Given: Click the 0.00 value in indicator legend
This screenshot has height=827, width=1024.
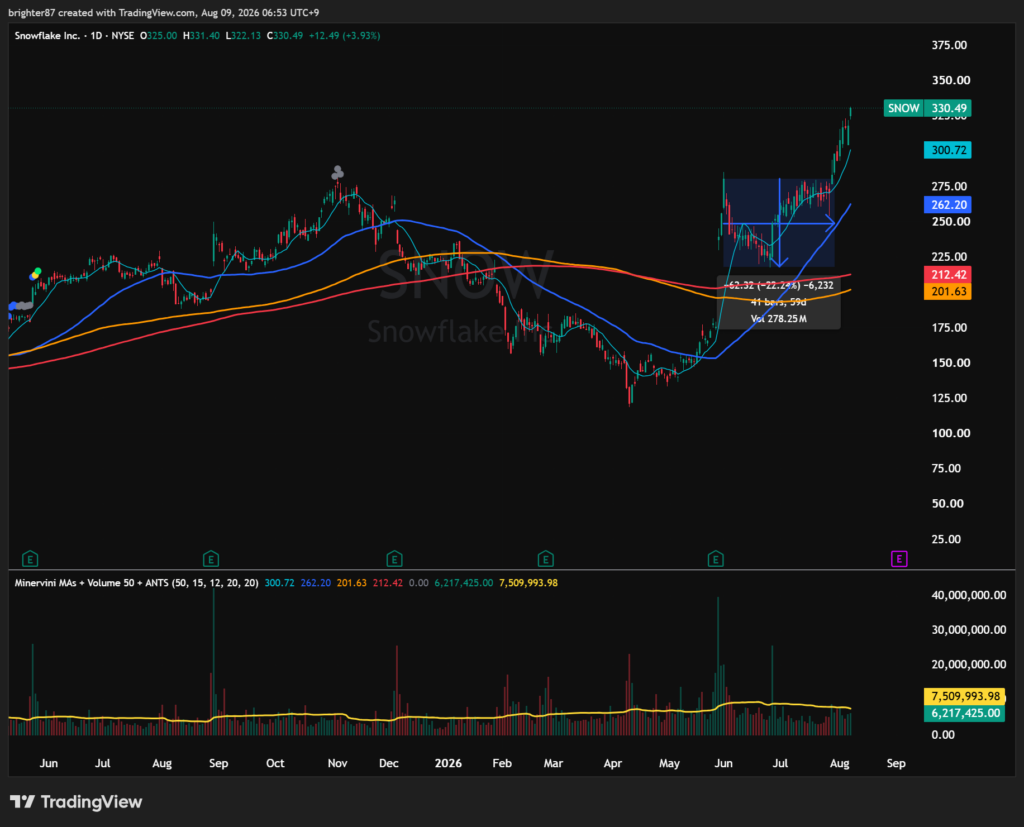Looking at the screenshot, I should tap(419, 583).
